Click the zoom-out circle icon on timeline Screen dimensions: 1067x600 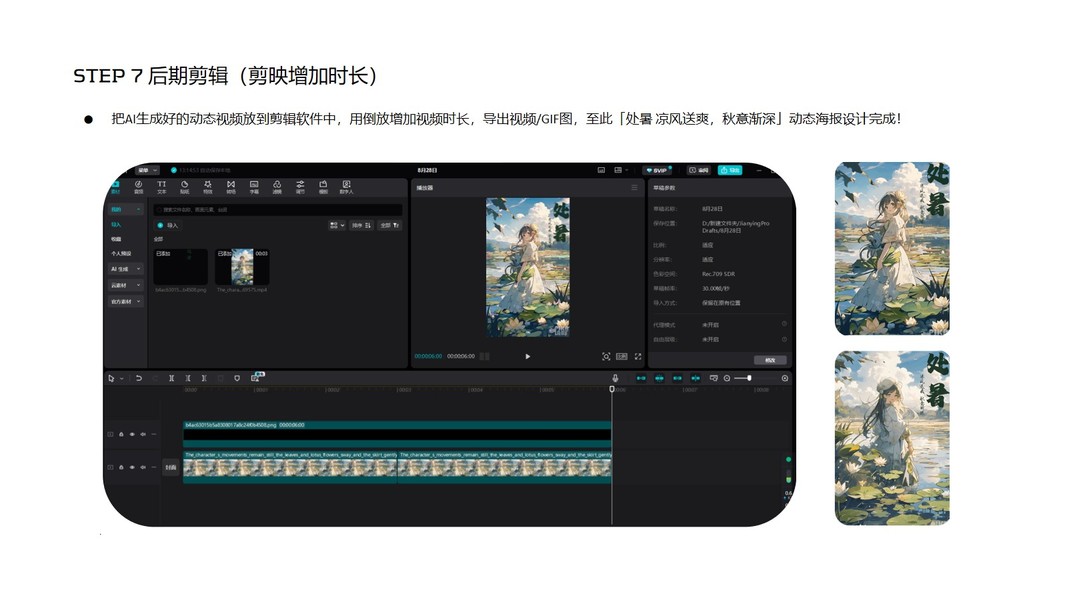pos(727,378)
